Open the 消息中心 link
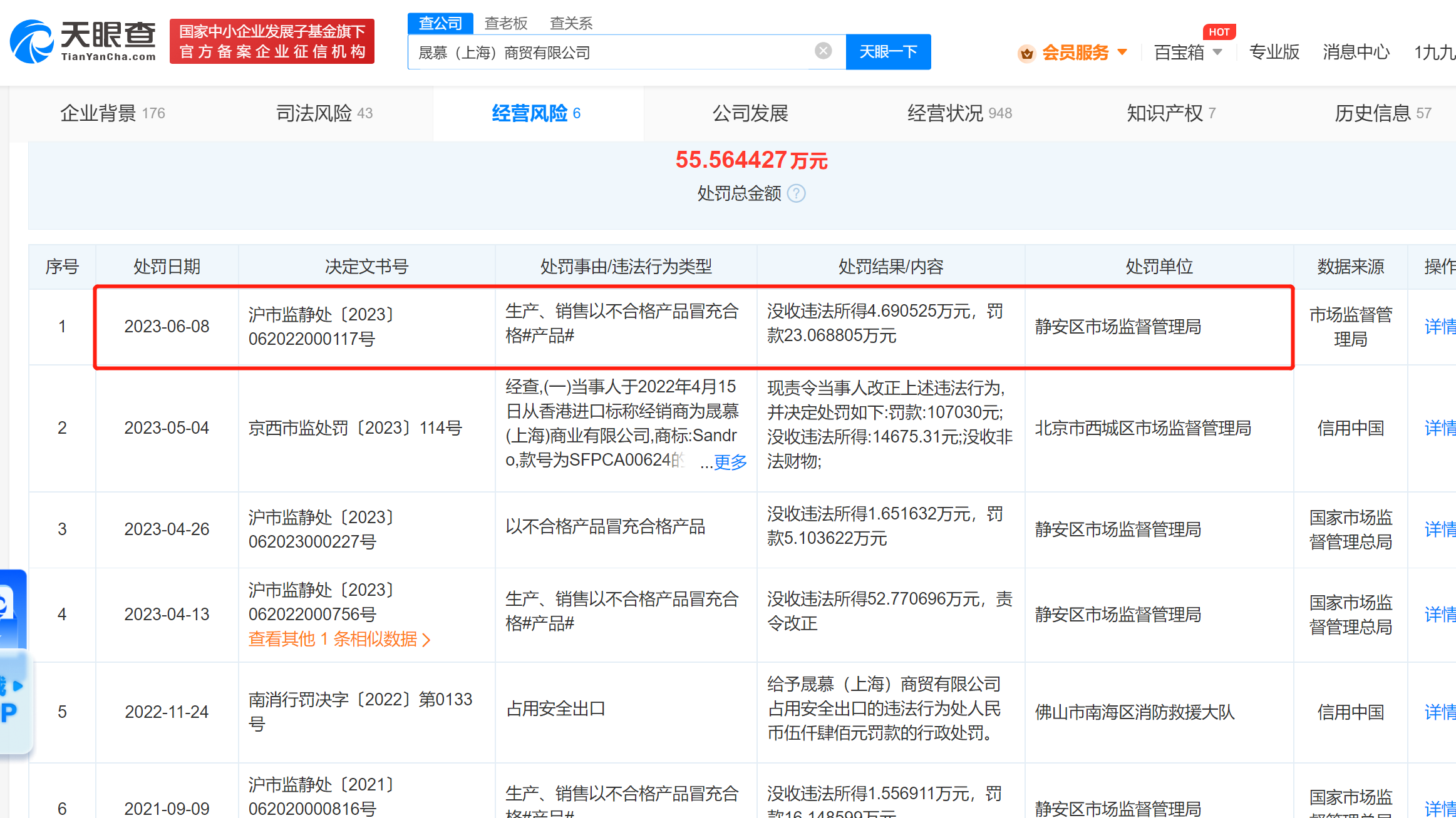The height and width of the screenshot is (818, 1456). click(x=1356, y=53)
